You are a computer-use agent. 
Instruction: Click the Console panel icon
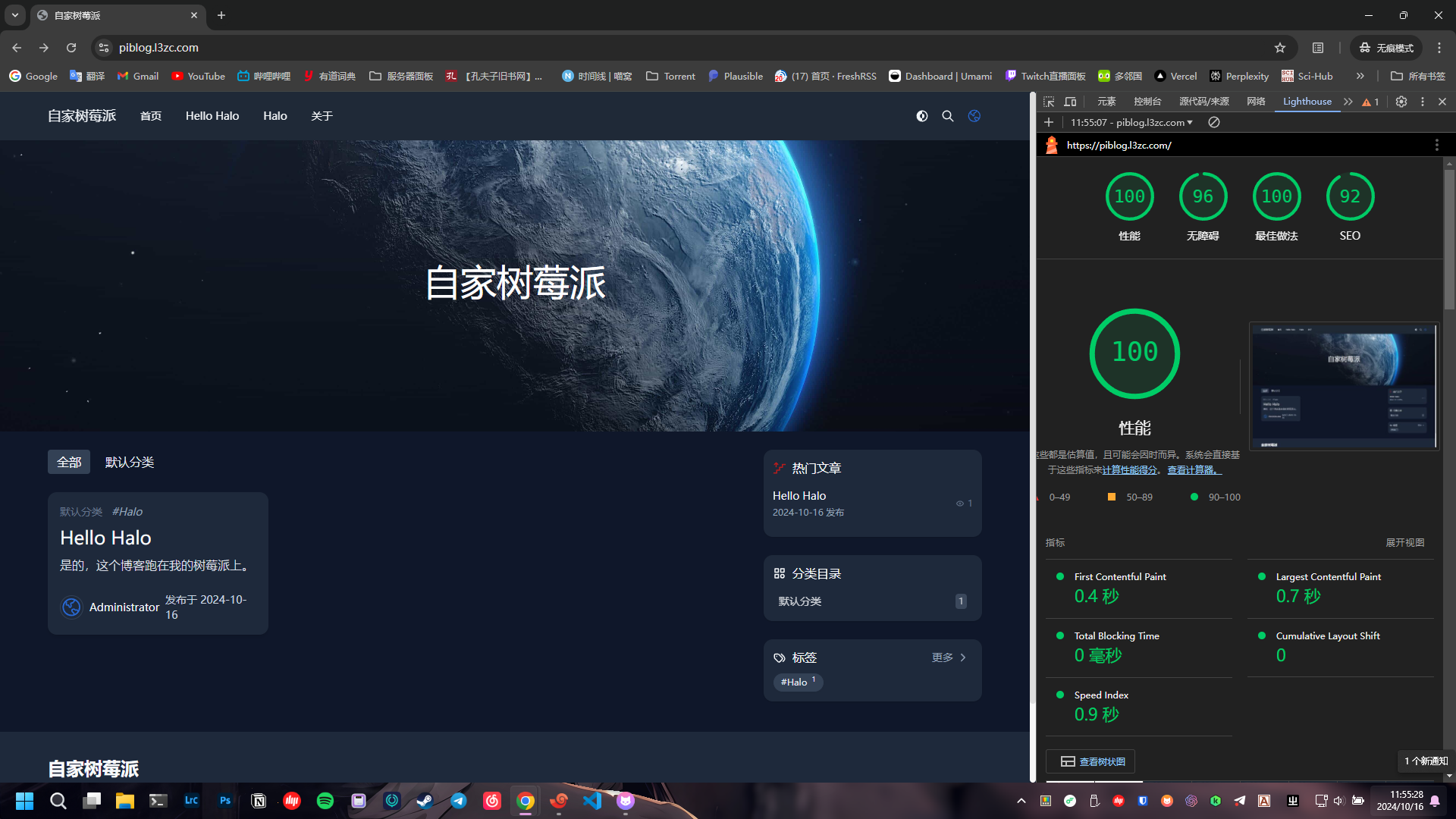click(1148, 101)
